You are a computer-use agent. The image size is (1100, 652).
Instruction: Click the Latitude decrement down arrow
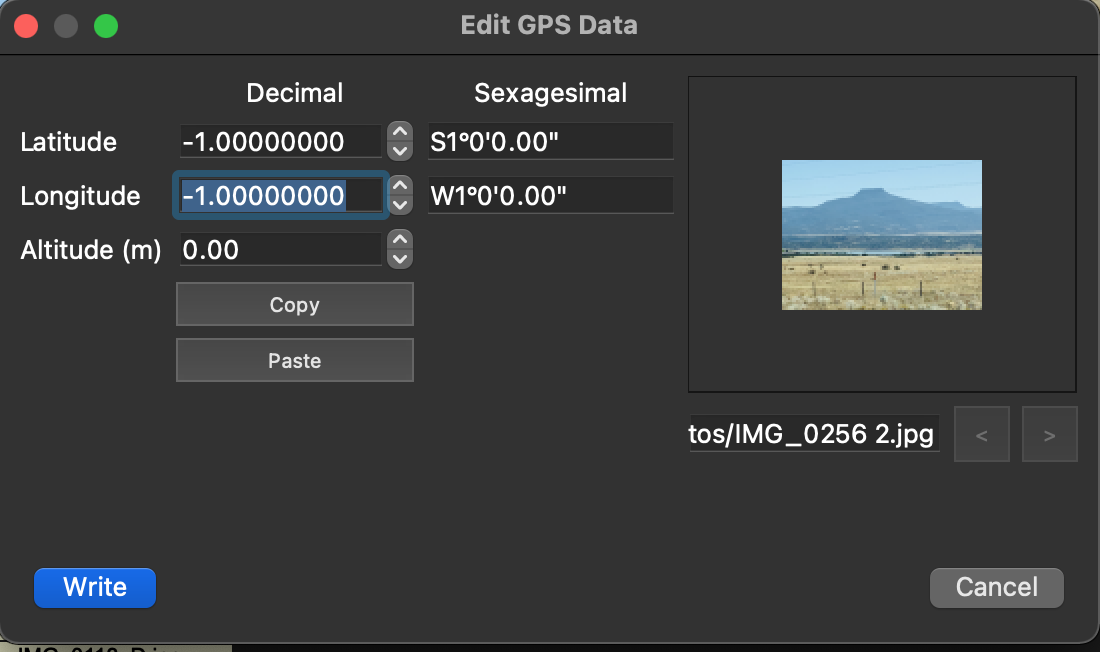click(x=400, y=151)
